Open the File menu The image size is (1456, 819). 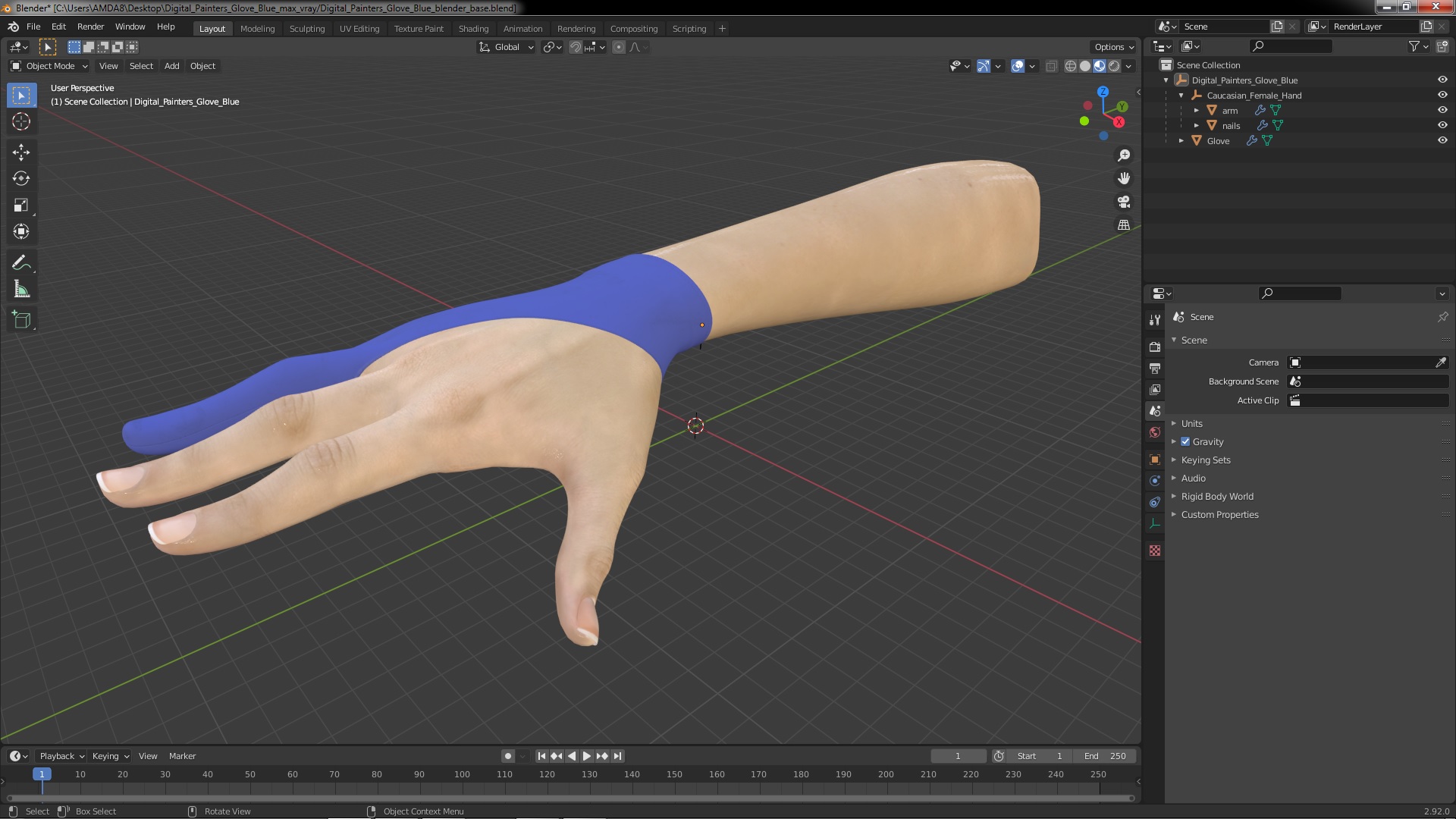pyautogui.click(x=33, y=27)
